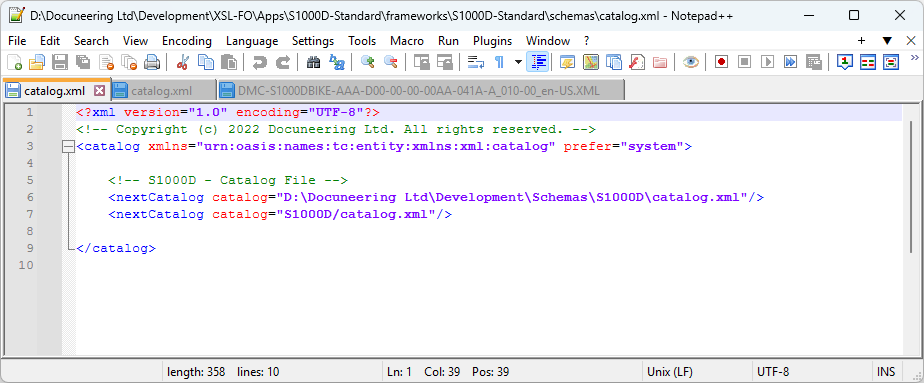
Task: Switch to the inactive gray catalog.xml tab
Action: [x=163, y=91]
